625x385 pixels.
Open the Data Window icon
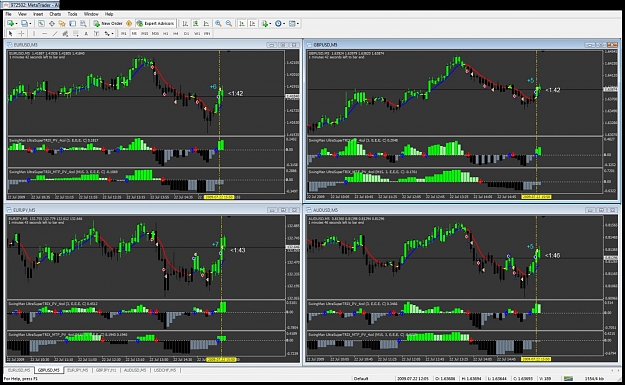(52, 24)
